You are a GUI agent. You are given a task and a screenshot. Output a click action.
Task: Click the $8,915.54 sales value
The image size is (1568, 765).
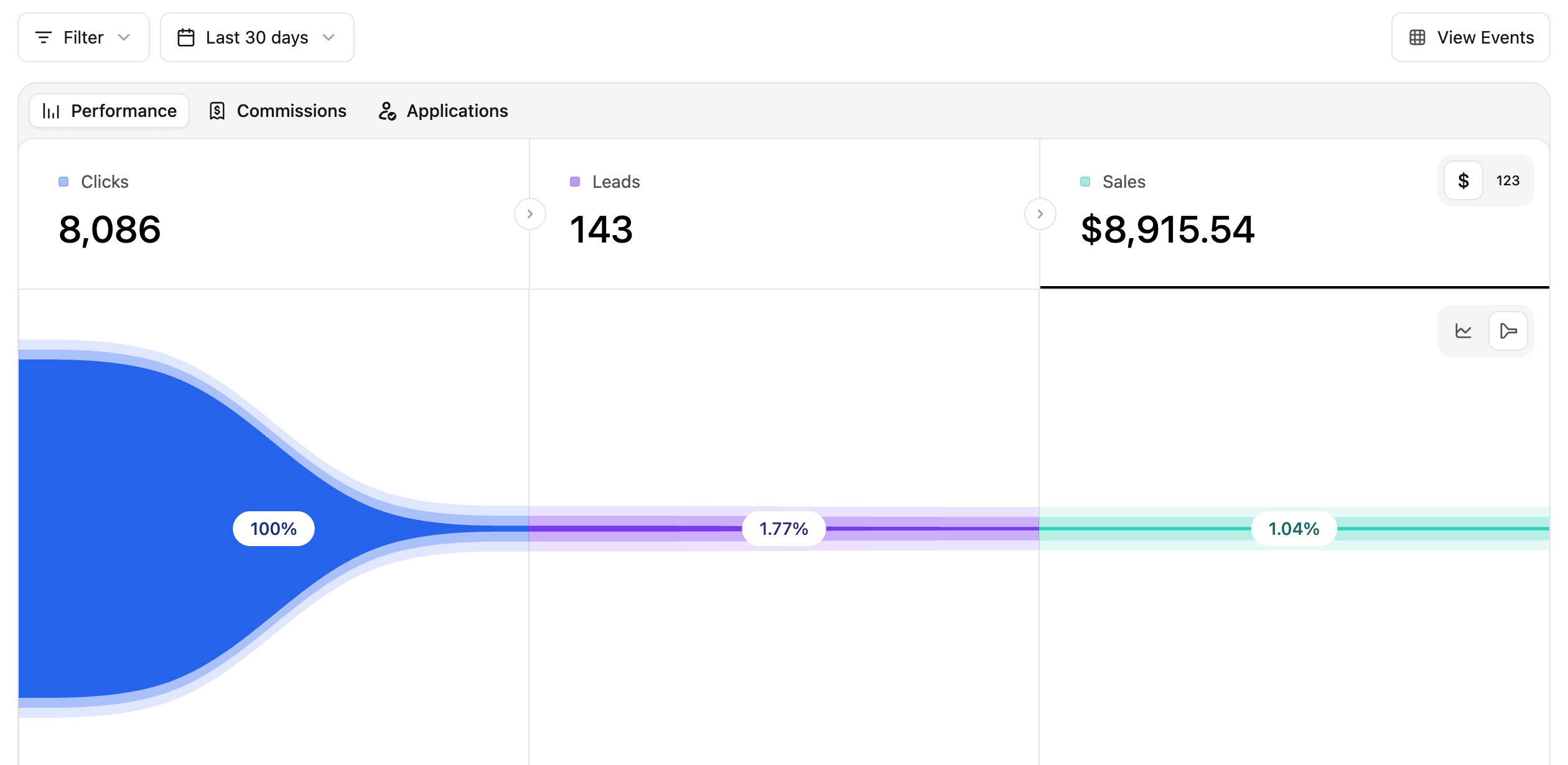[x=1168, y=229]
